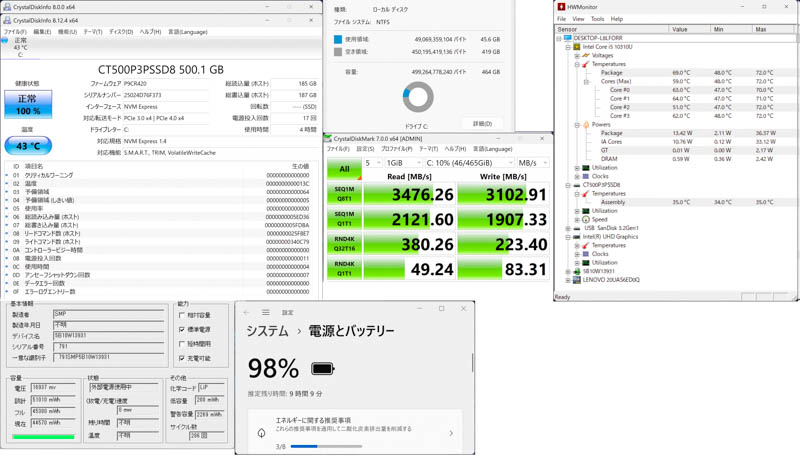This screenshot has width=800, height=459.
Task: Click the USB SanDisk drive icon
Action: coord(577,228)
